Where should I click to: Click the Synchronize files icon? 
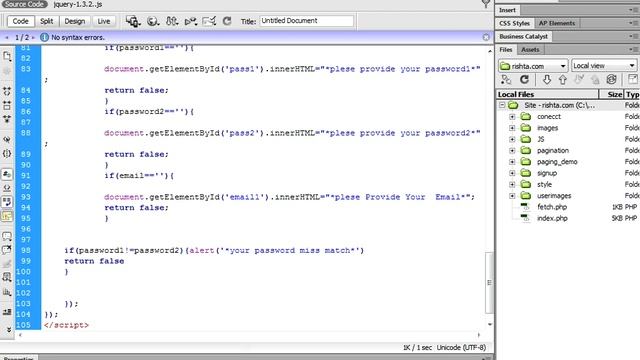click(611, 80)
